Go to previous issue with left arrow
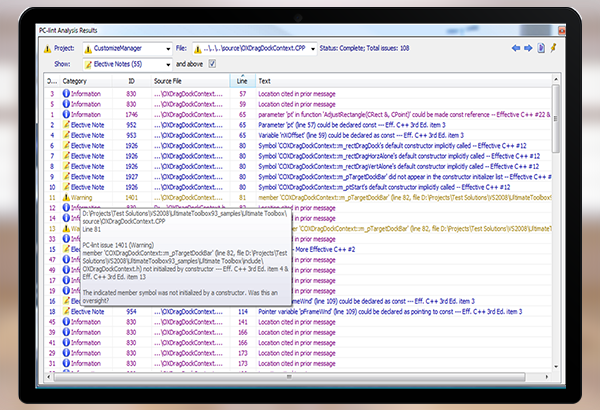 [x=515, y=48]
